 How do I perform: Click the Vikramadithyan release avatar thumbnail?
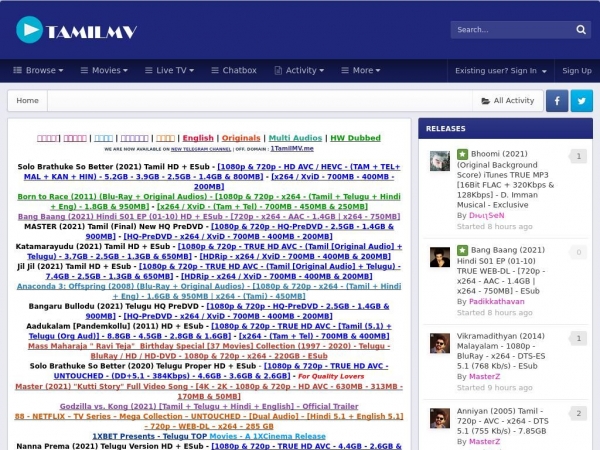[x=440, y=343]
